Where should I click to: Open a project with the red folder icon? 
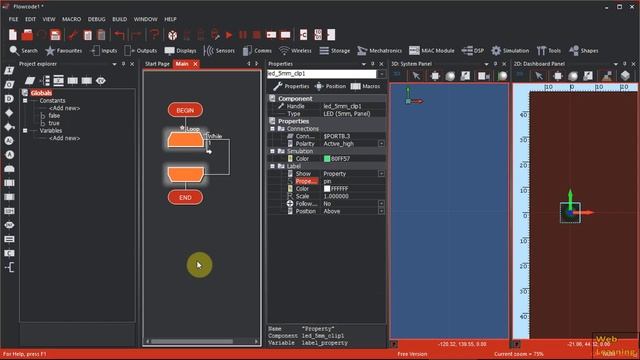click(x=27, y=35)
